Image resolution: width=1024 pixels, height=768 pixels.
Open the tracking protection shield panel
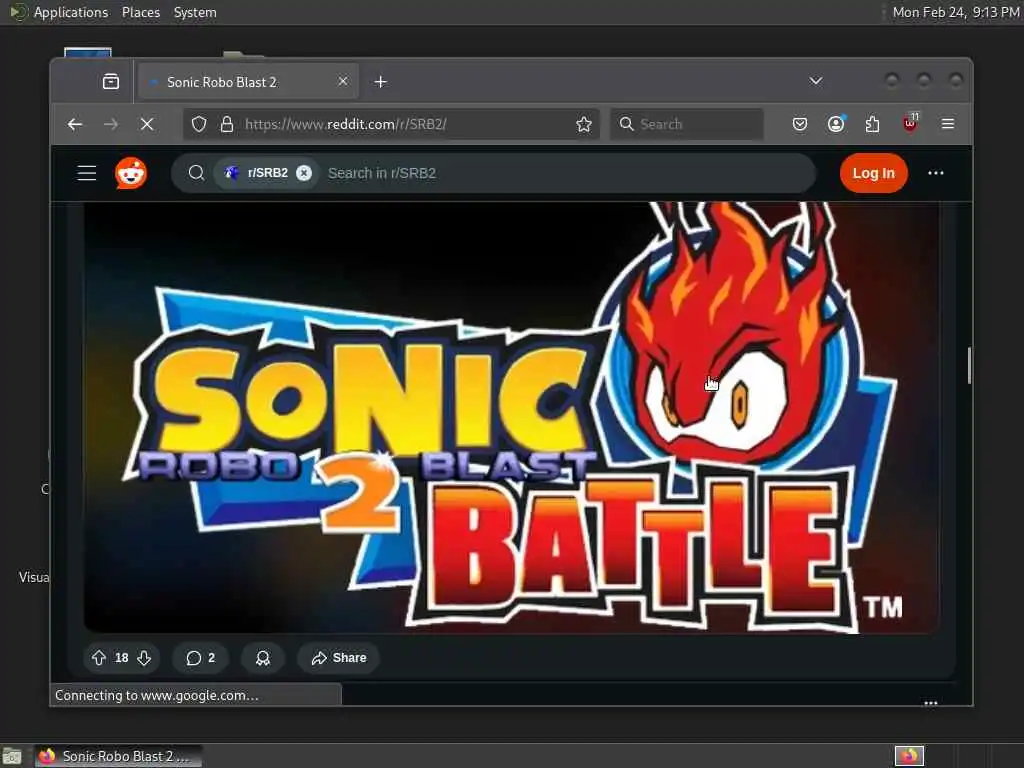[x=199, y=124]
